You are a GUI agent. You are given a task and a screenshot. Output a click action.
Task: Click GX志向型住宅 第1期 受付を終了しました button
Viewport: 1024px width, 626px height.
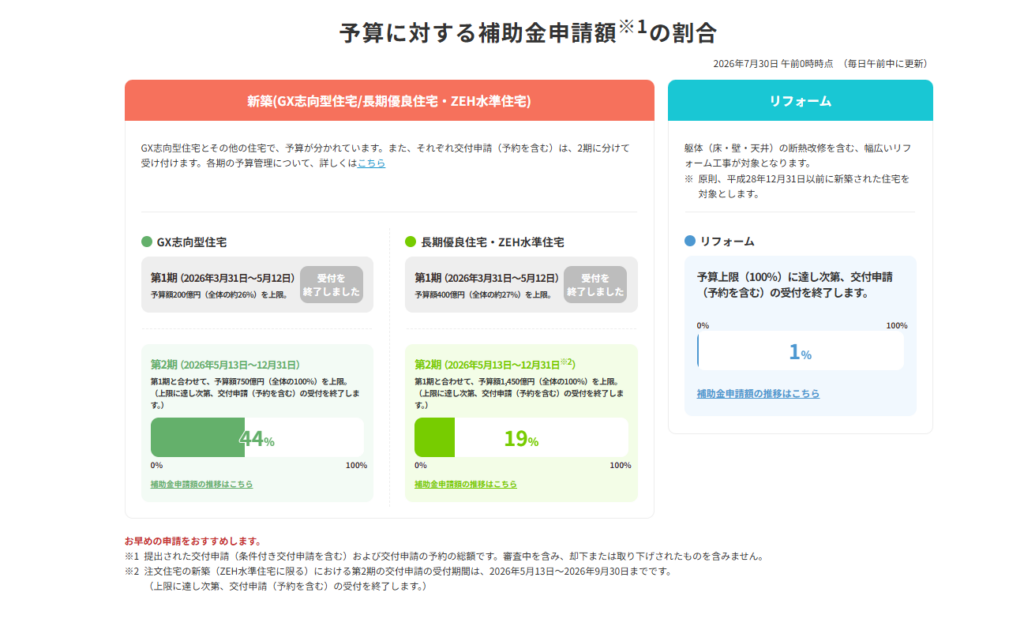[331, 285]
